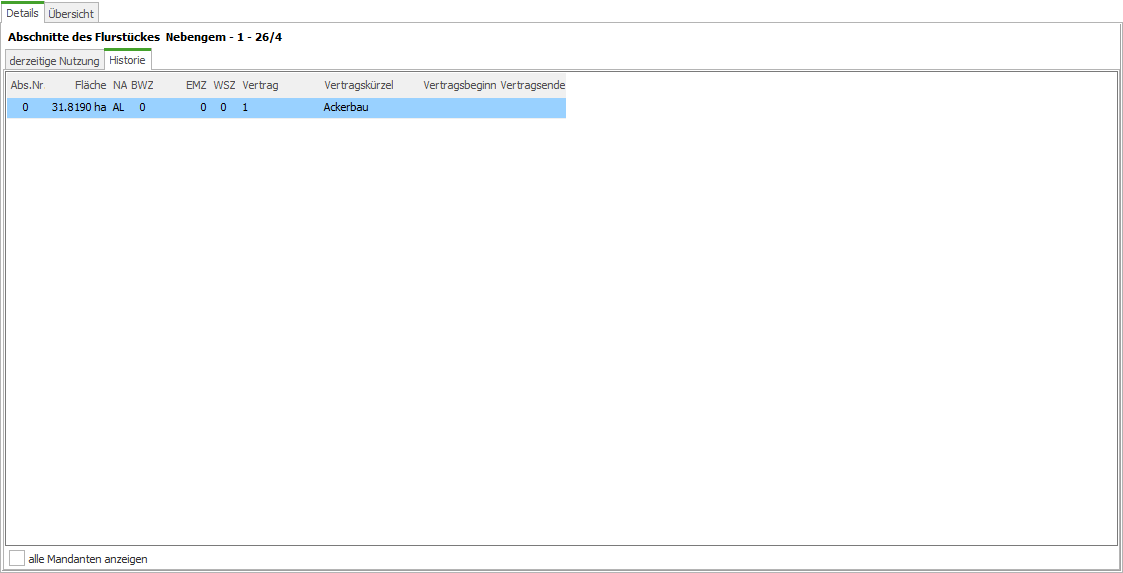Click the Vertragsende column header

point(532,85)
